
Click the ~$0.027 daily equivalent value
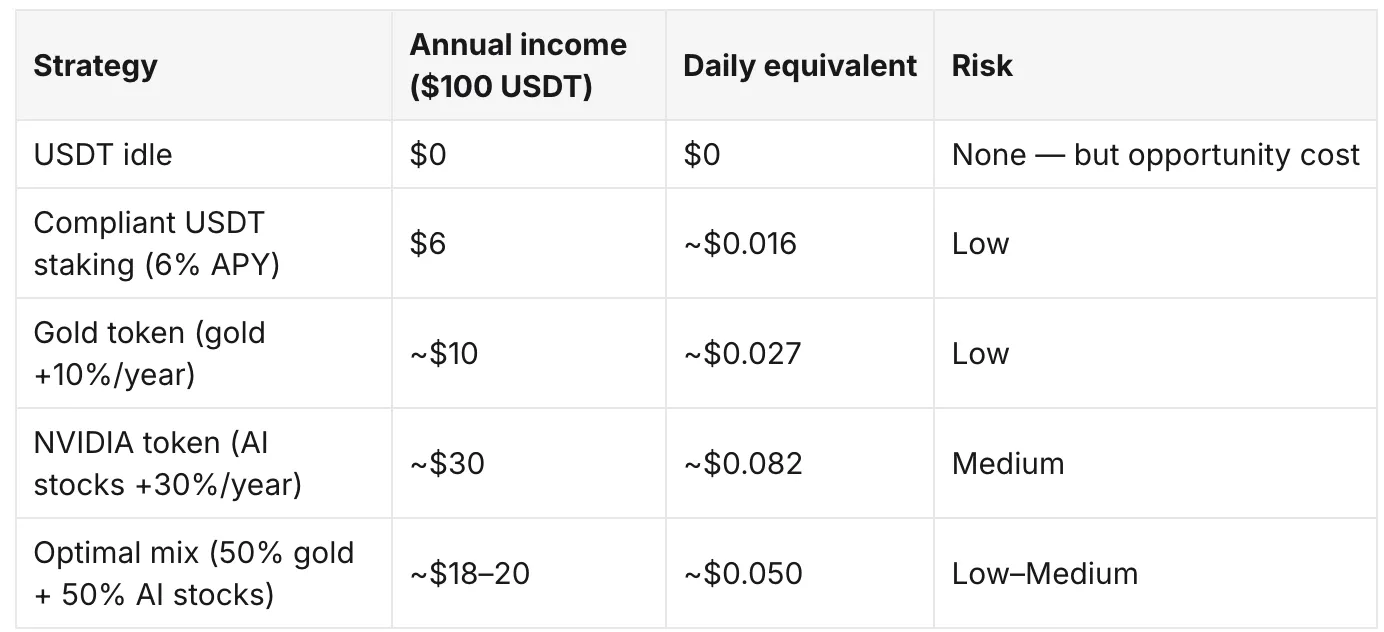[742, 354]
